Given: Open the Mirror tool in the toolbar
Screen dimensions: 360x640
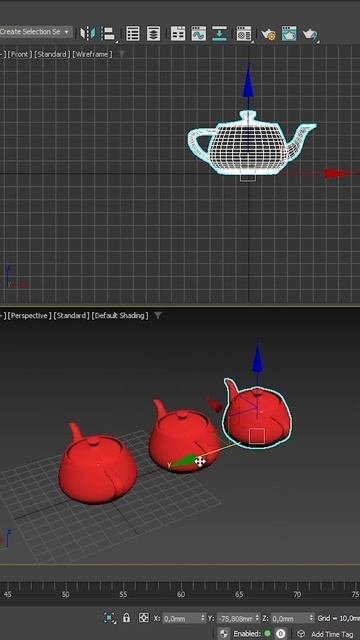Looking at the screenshot, I should point(87,33).
